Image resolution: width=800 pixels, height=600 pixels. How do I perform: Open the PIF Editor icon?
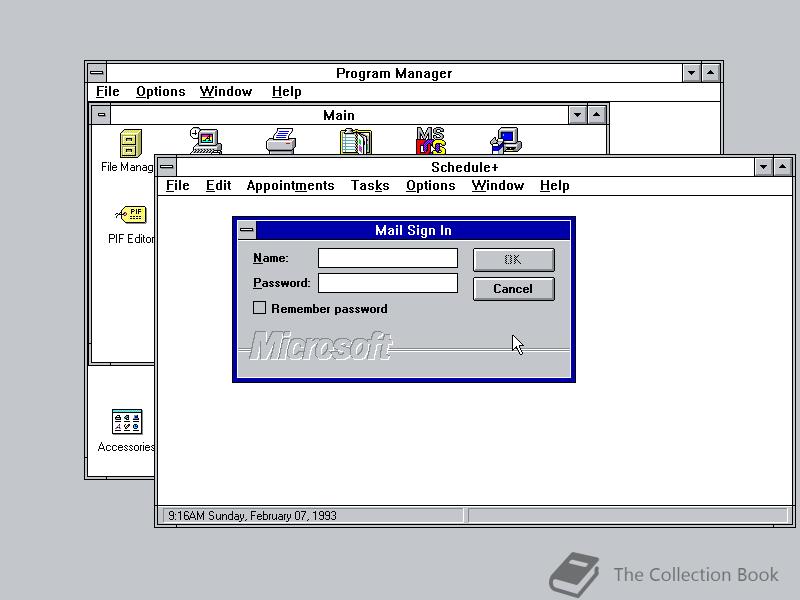[131, 214]
